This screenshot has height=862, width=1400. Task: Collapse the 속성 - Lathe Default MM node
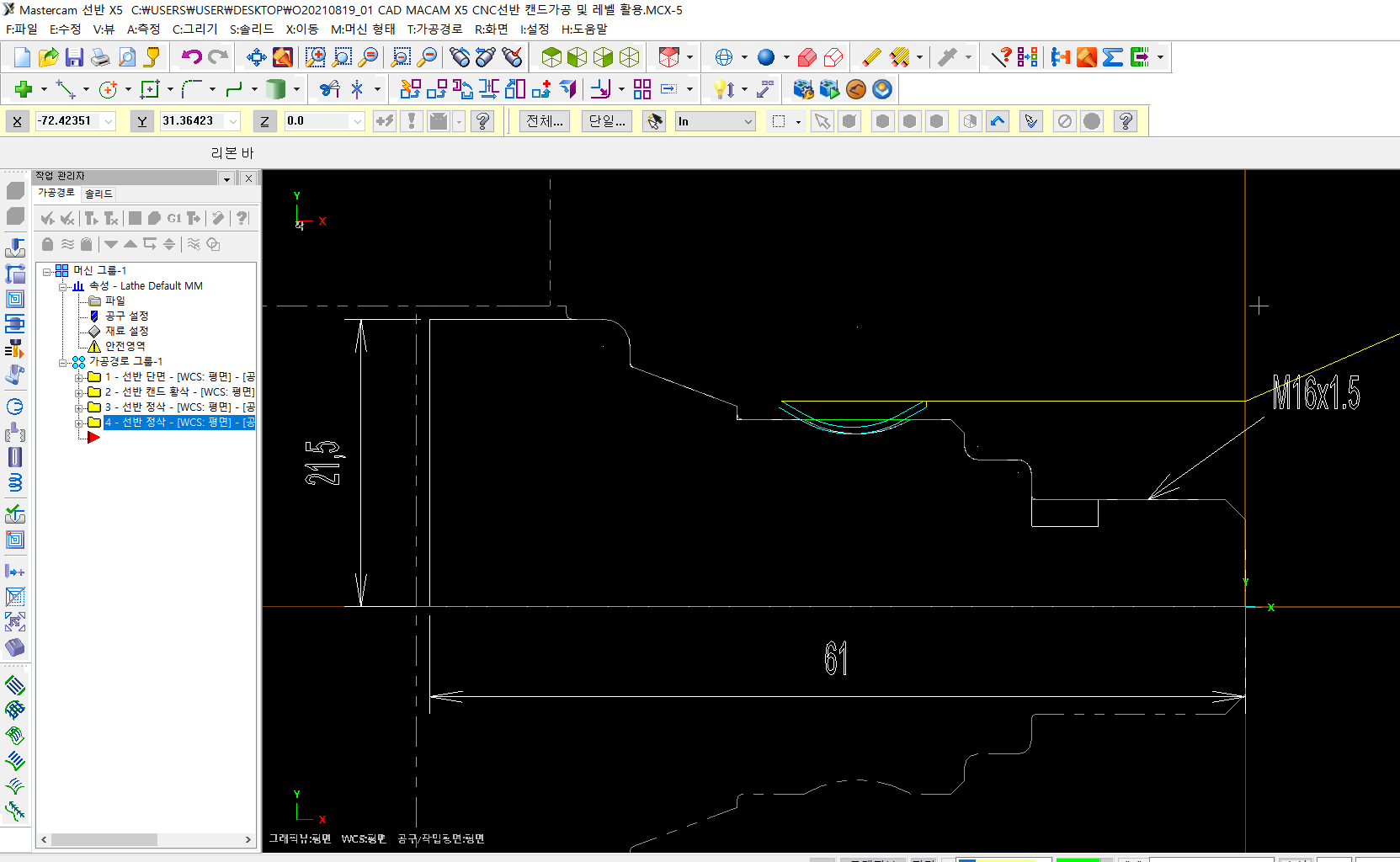63,286
